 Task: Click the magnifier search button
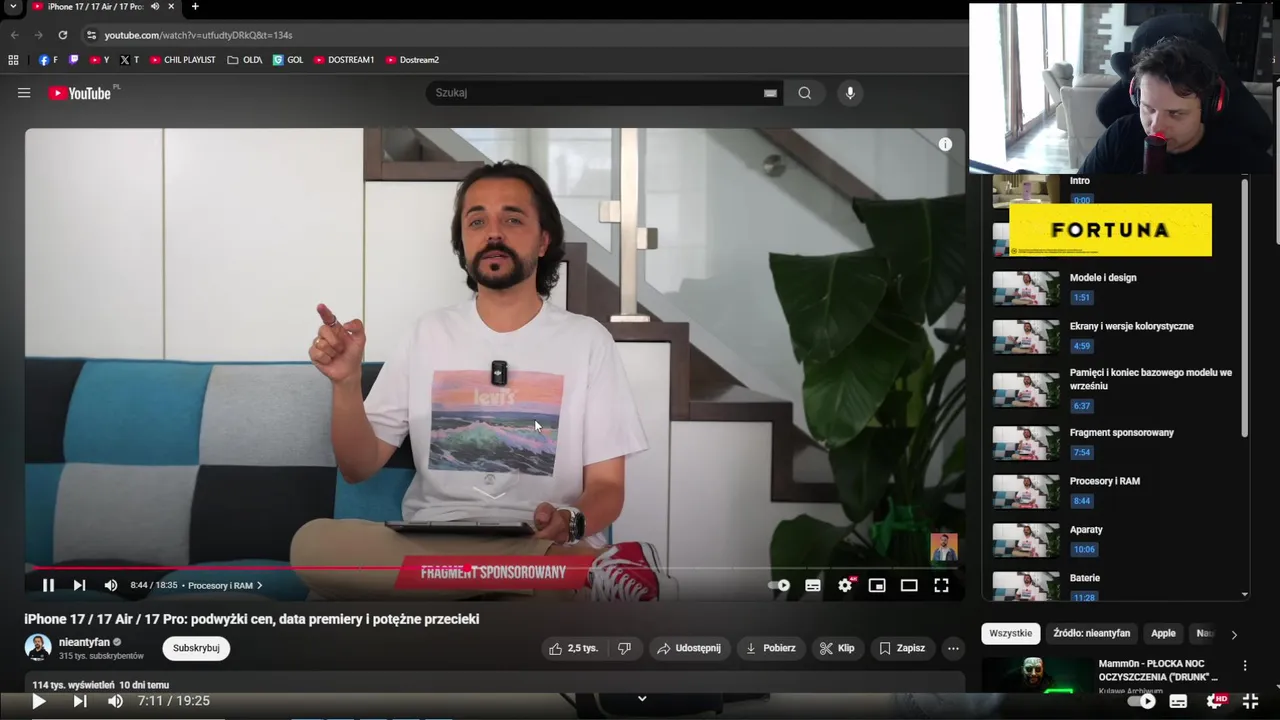[x=805, y=93]
